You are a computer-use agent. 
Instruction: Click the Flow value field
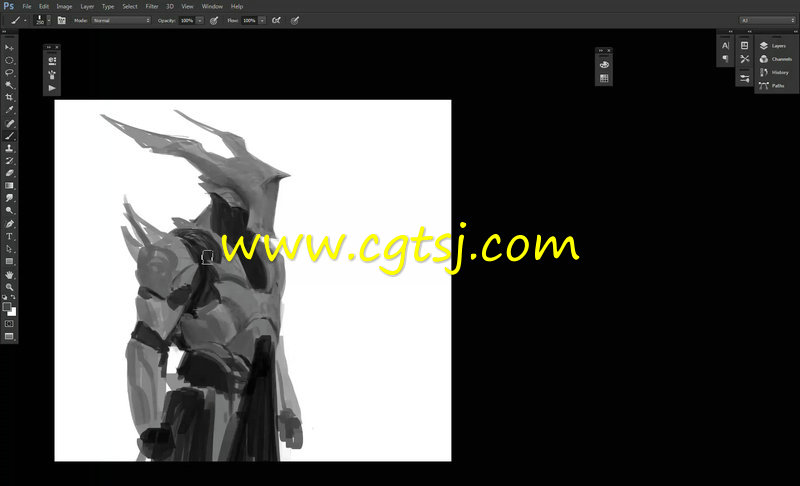(x=249, y=20)
